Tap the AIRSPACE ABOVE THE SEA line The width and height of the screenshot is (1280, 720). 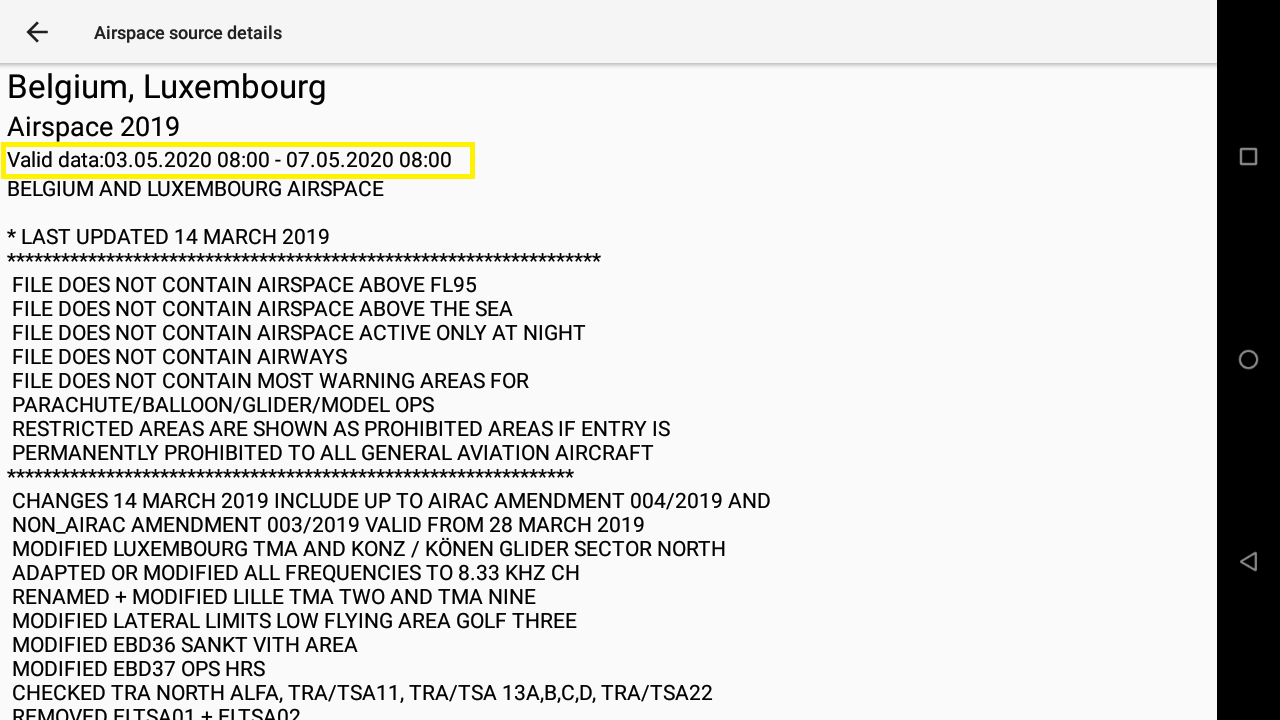[x=262, y=309]
